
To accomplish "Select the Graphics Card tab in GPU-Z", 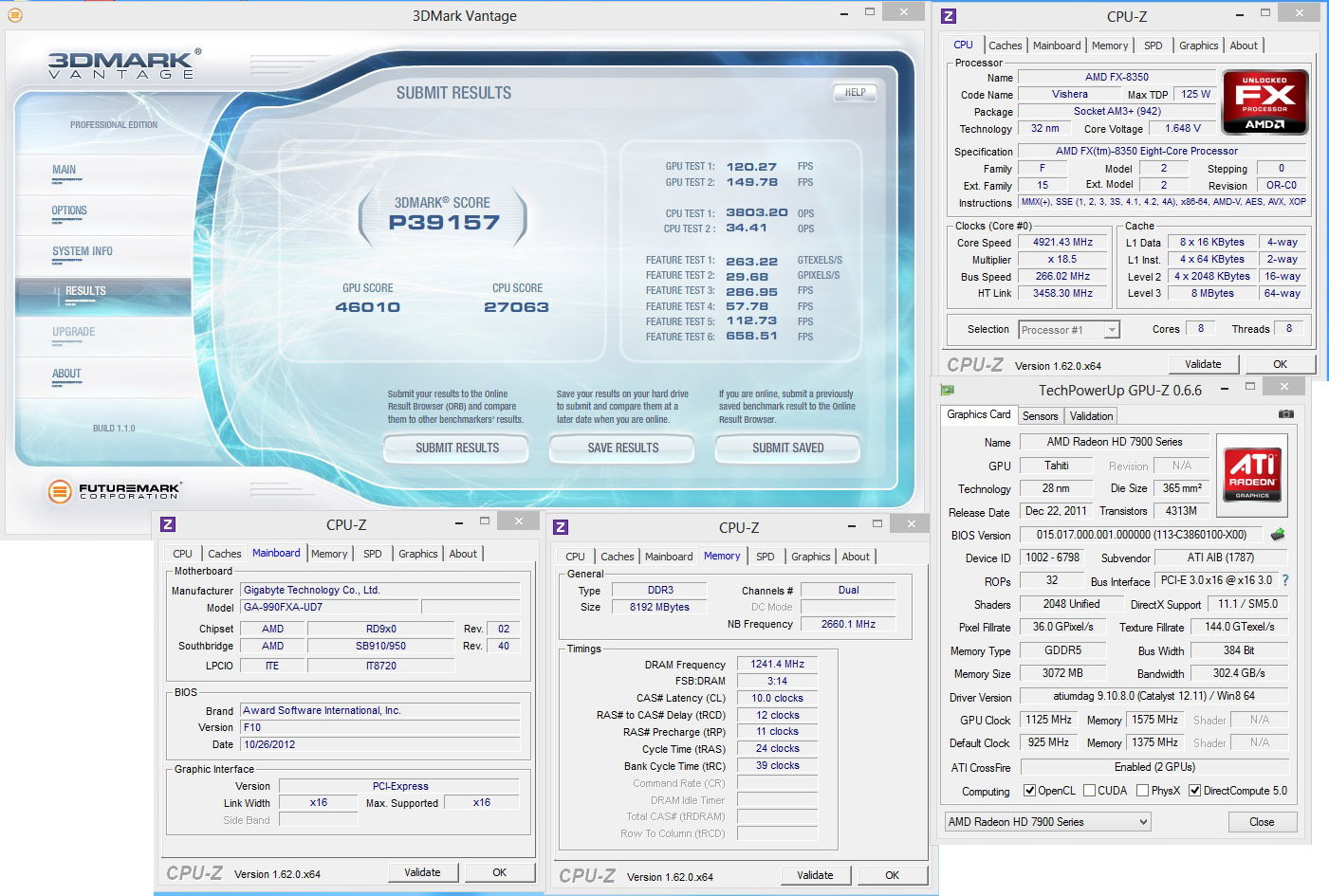I will (x=979, y=414).
